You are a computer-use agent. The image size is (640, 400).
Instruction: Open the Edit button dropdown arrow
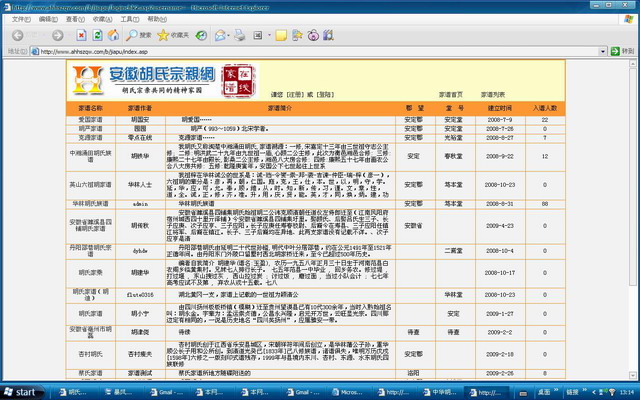point(269,36)
